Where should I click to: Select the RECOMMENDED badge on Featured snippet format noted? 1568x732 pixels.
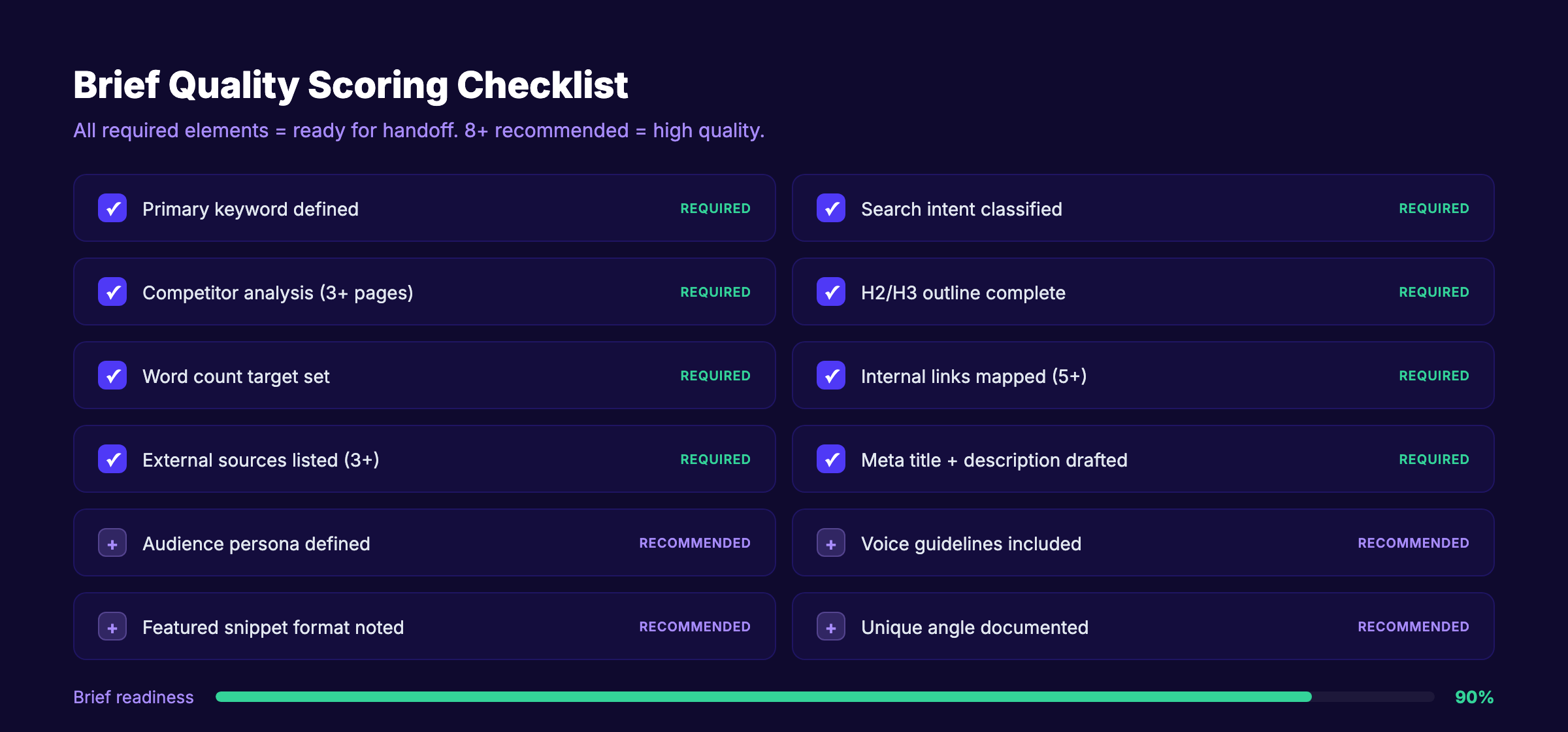[694, 627]
